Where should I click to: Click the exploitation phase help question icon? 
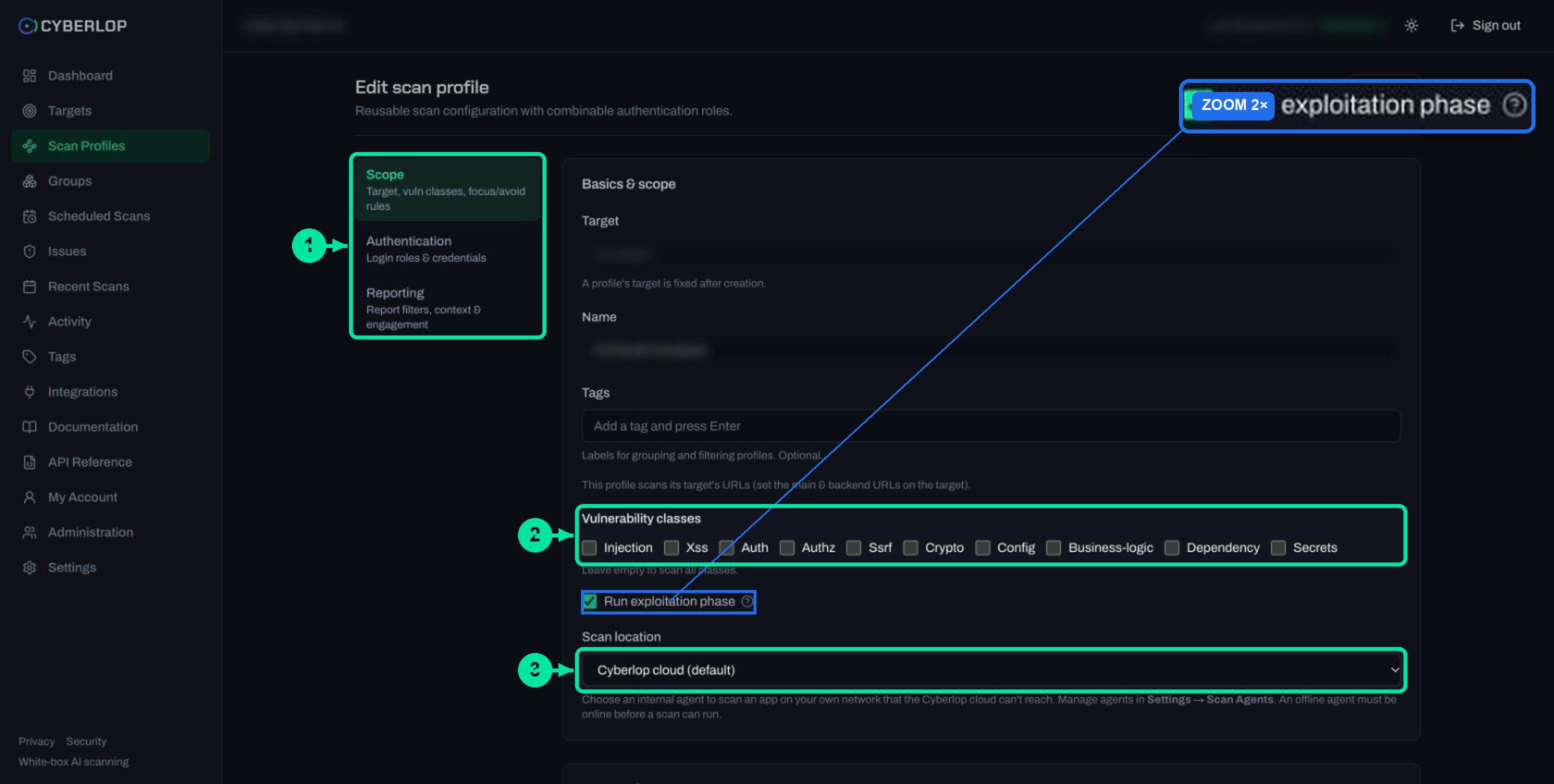[747, 601]
